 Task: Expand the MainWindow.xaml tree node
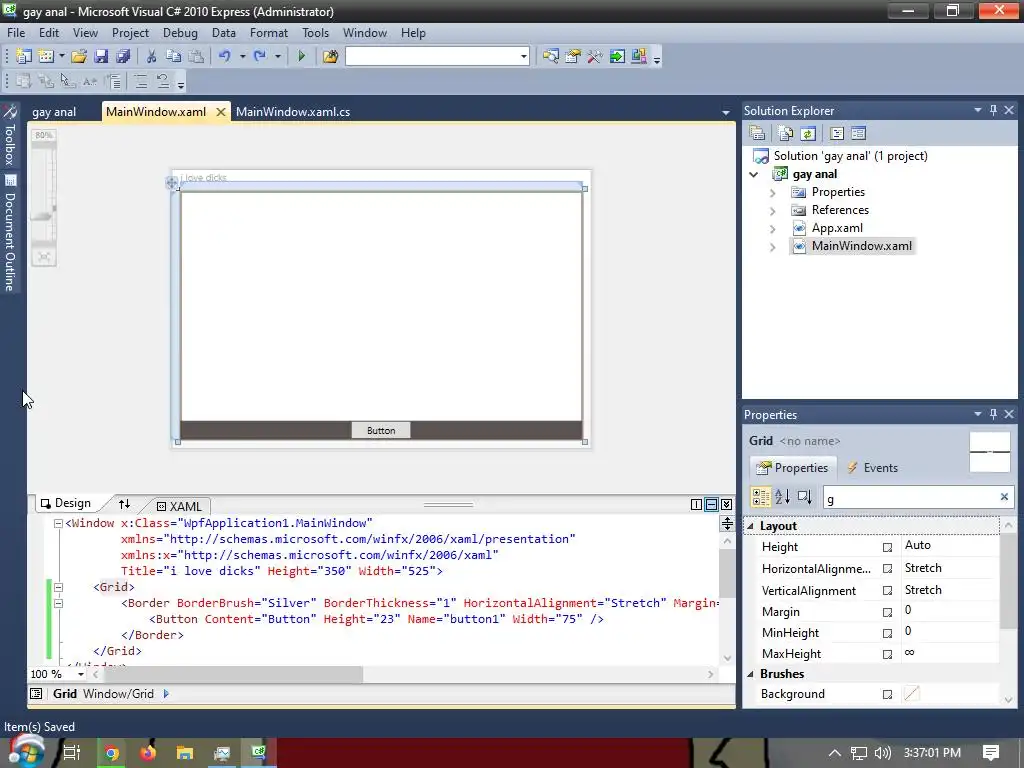(773, 247)
